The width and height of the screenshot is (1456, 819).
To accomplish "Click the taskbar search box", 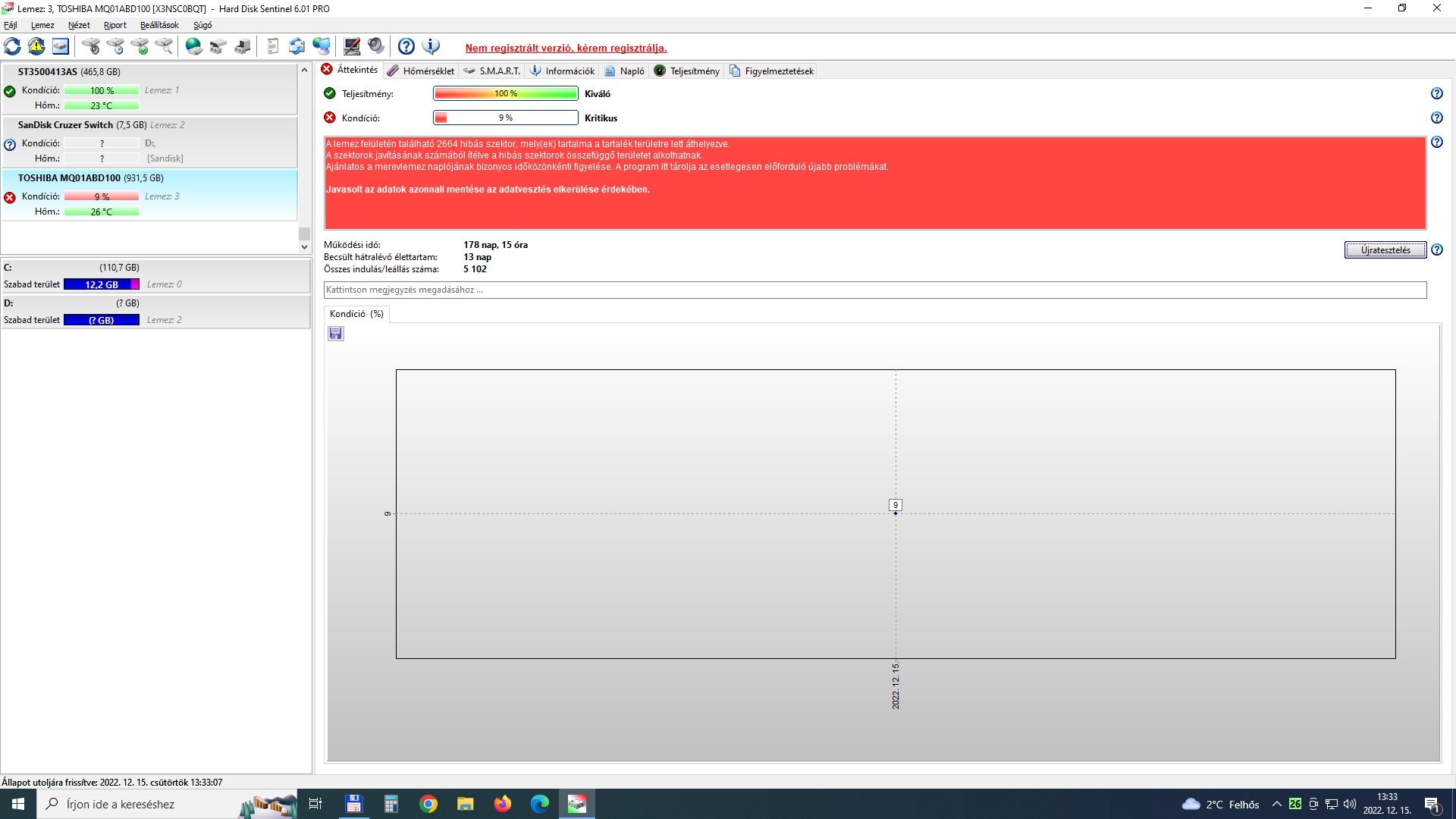I will [x=165, y=804].
